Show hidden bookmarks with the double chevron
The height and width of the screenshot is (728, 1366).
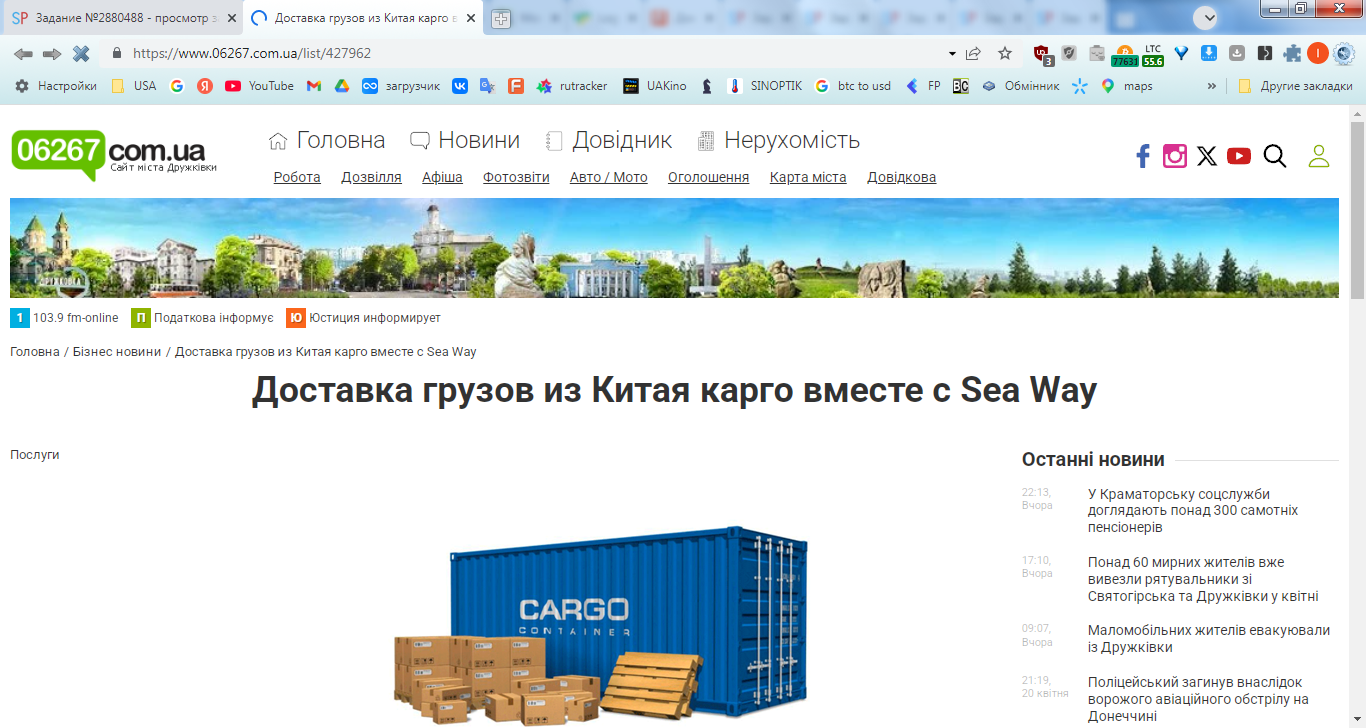tap(1213, 86)
